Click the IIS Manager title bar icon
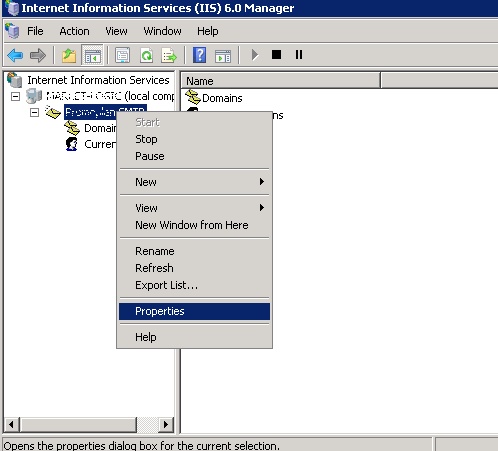The image size is (498, 451). (12, 8)
